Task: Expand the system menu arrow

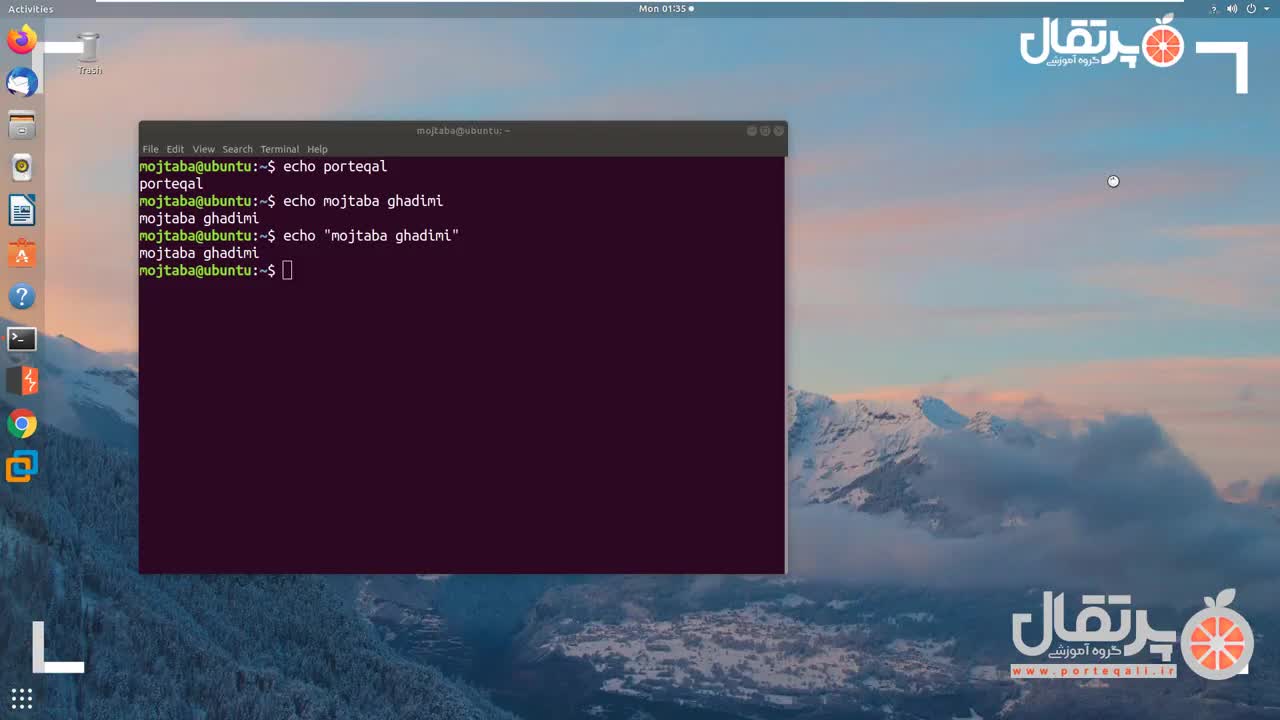Action: click(x=1265, y=9)
